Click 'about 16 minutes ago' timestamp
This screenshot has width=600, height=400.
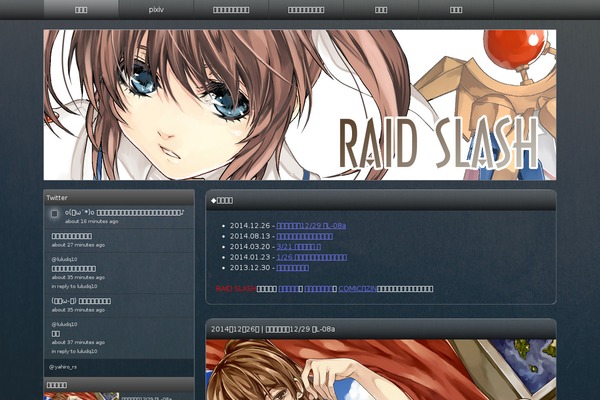tap(91, 221)
